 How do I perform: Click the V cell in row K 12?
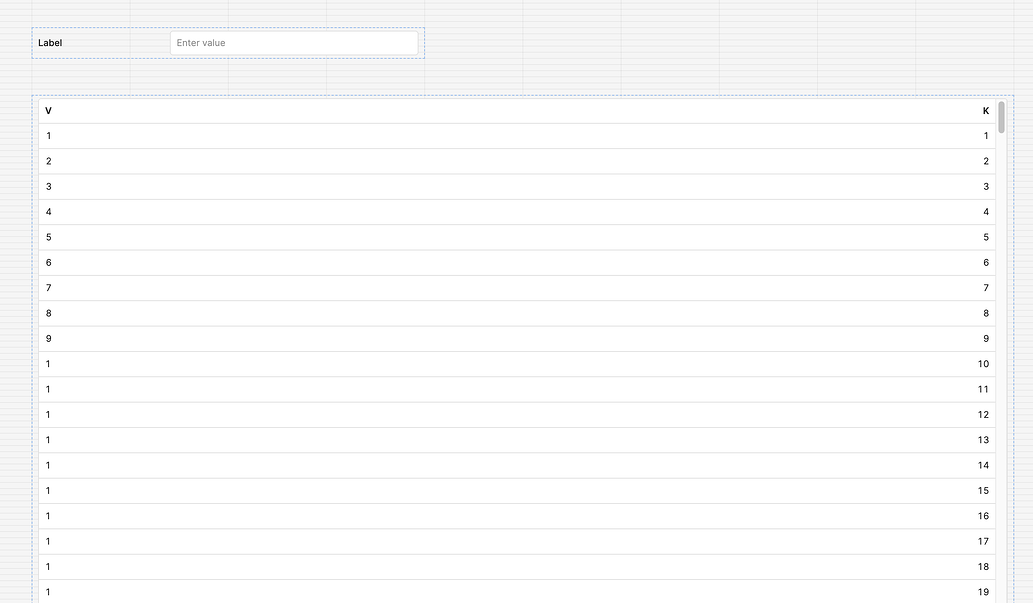(x=48, y=415)
